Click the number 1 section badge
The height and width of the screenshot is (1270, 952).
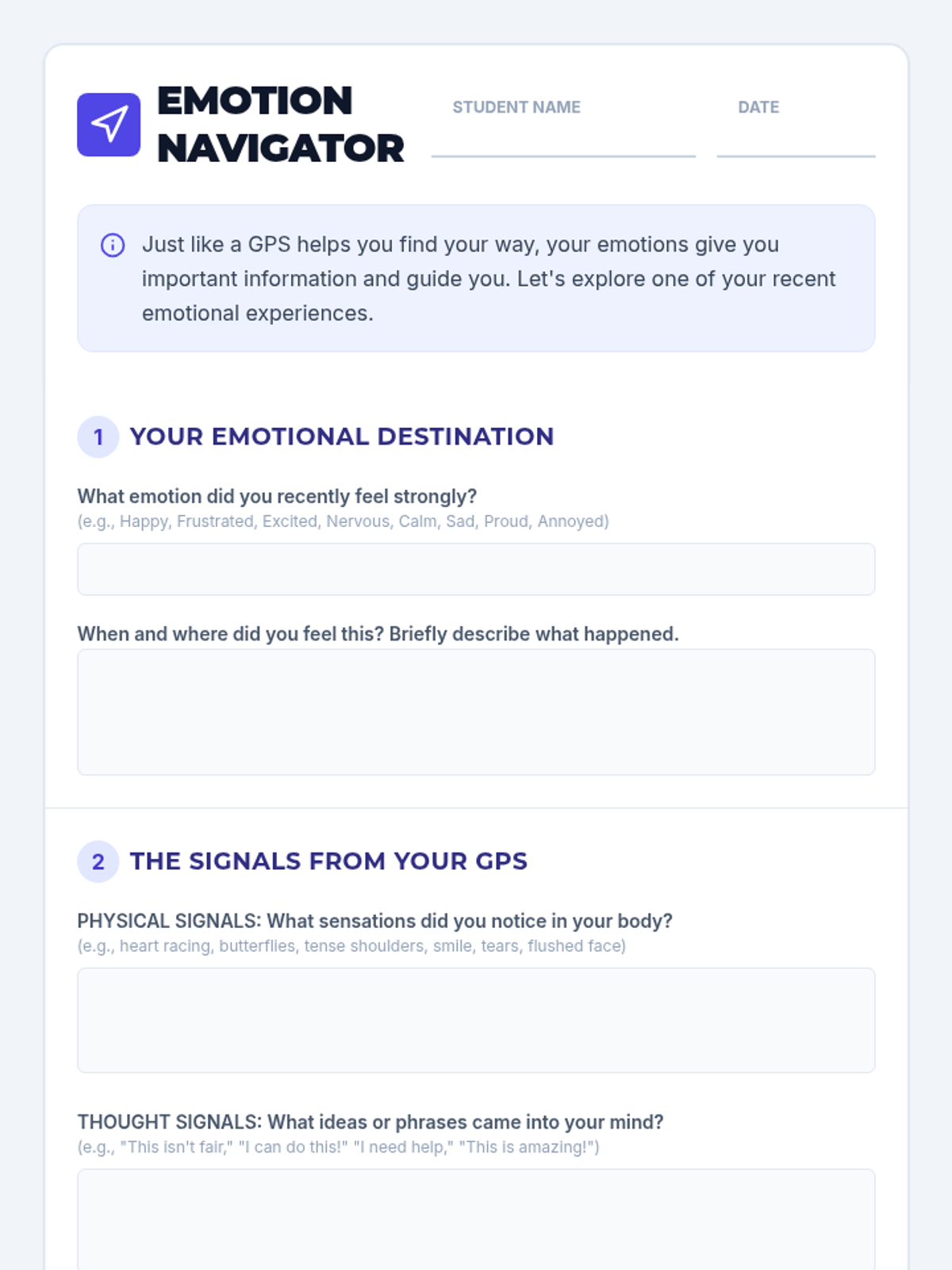(98, 437)
